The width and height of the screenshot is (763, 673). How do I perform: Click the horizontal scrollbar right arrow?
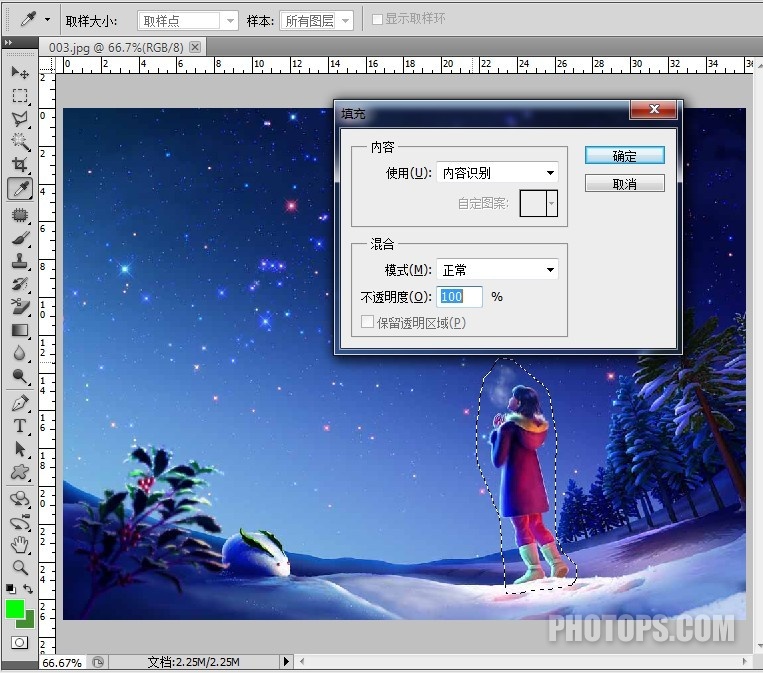pos(745,661)
